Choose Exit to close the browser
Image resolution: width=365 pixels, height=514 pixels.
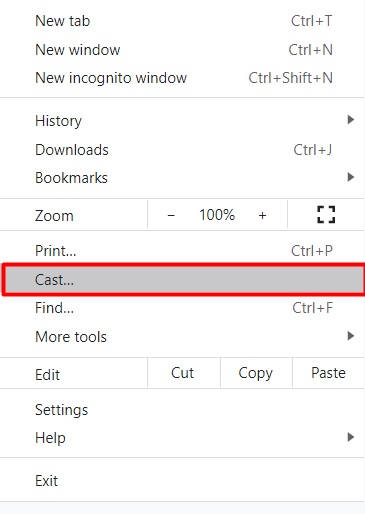182,481
